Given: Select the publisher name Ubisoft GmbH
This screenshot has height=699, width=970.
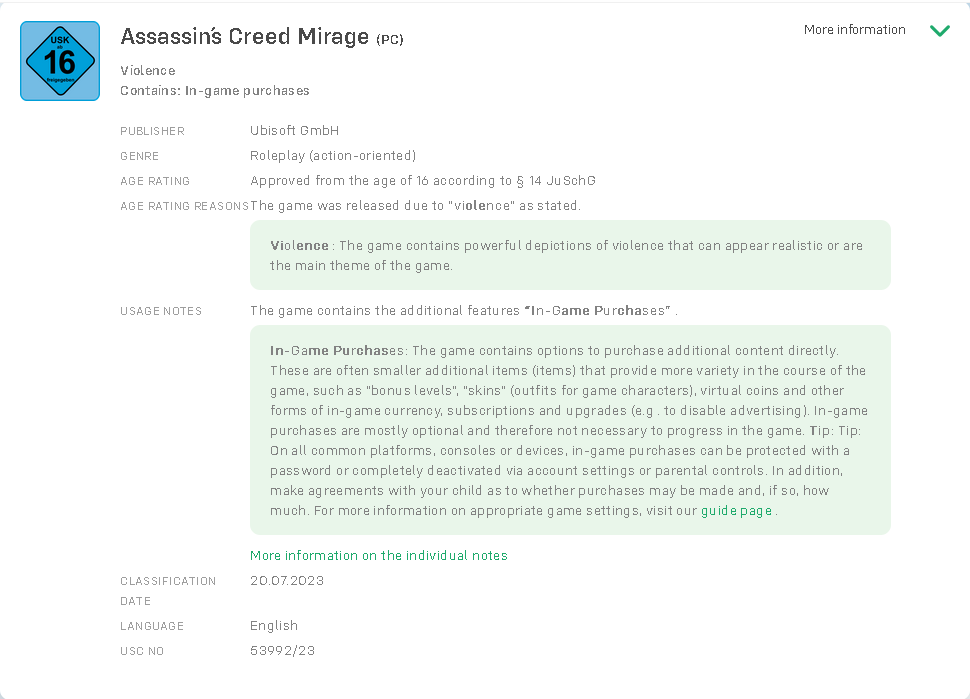Looking at the screenshot, I should coord(294,131).
